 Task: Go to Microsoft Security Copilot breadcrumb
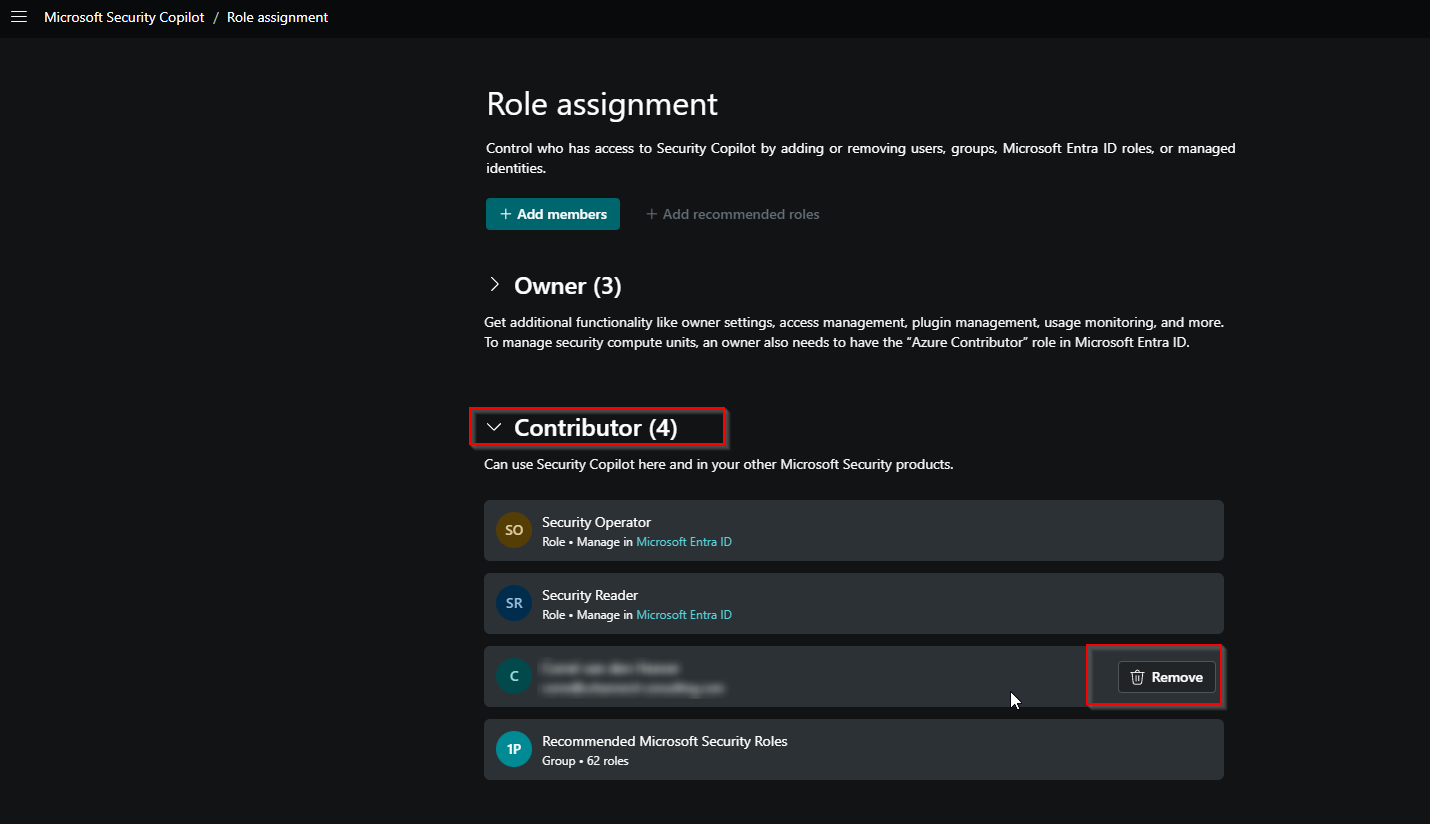pyautogui.click(x=124, y=17)
